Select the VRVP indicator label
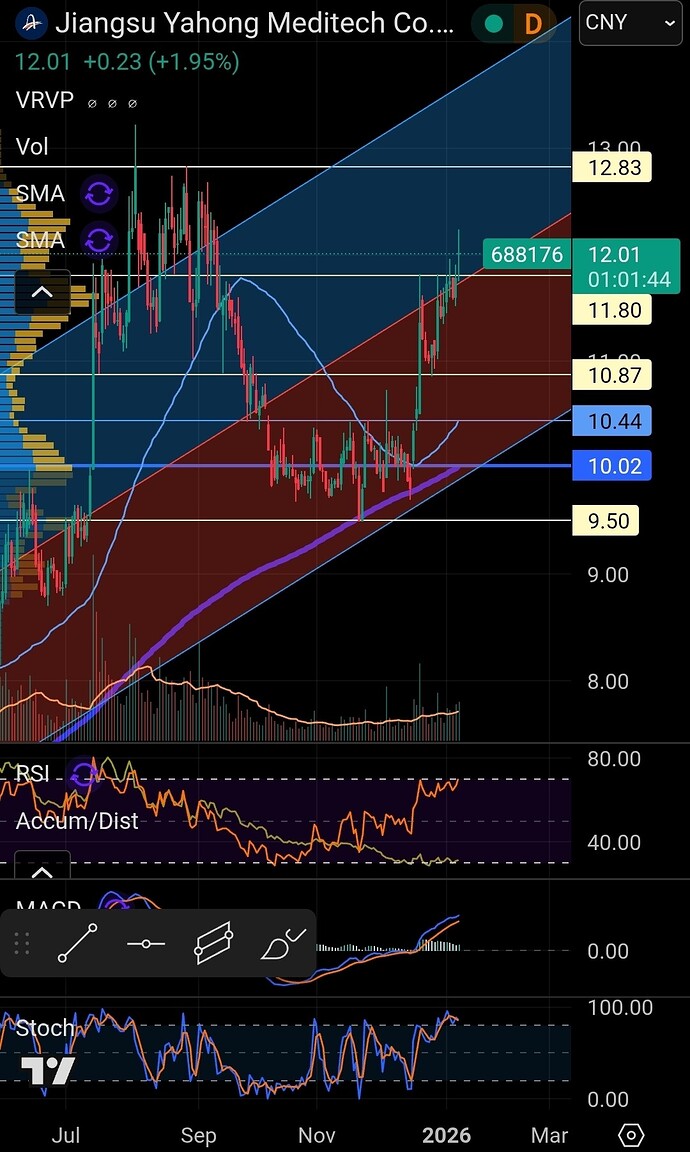 [x=45, y=100]
